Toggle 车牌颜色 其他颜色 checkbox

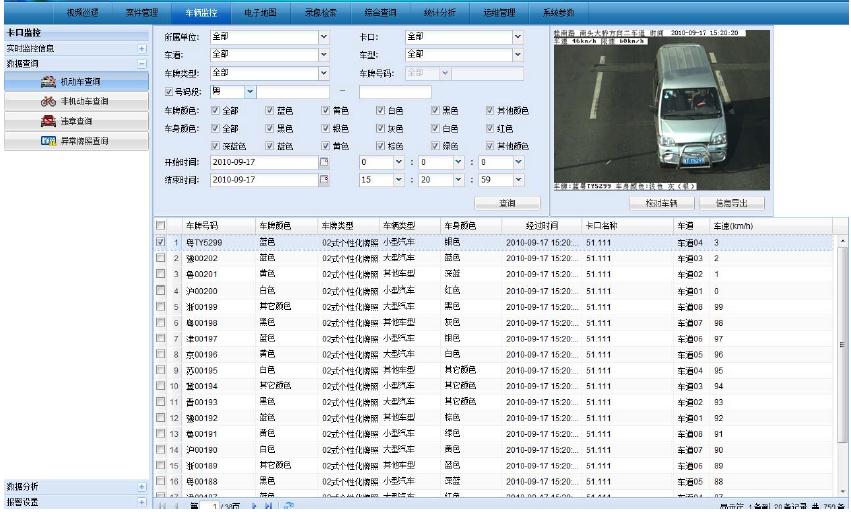490,110
